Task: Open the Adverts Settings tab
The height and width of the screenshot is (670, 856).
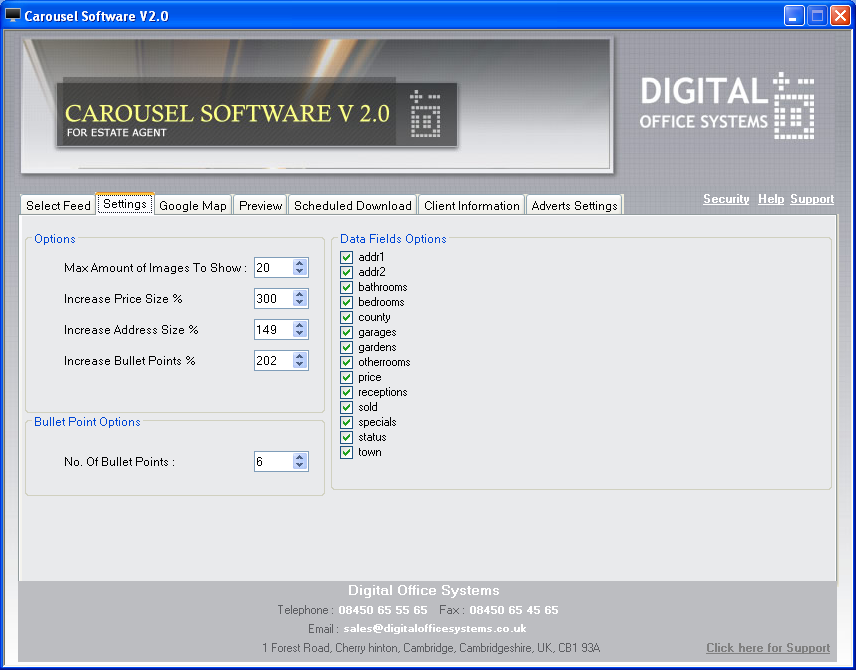Action: tap(574, 206)
